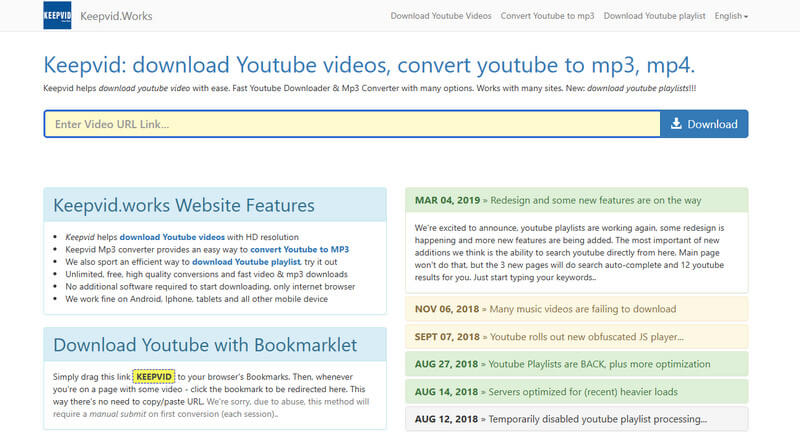Follow the convert Youtube to MP3 link

coord(299,249)
